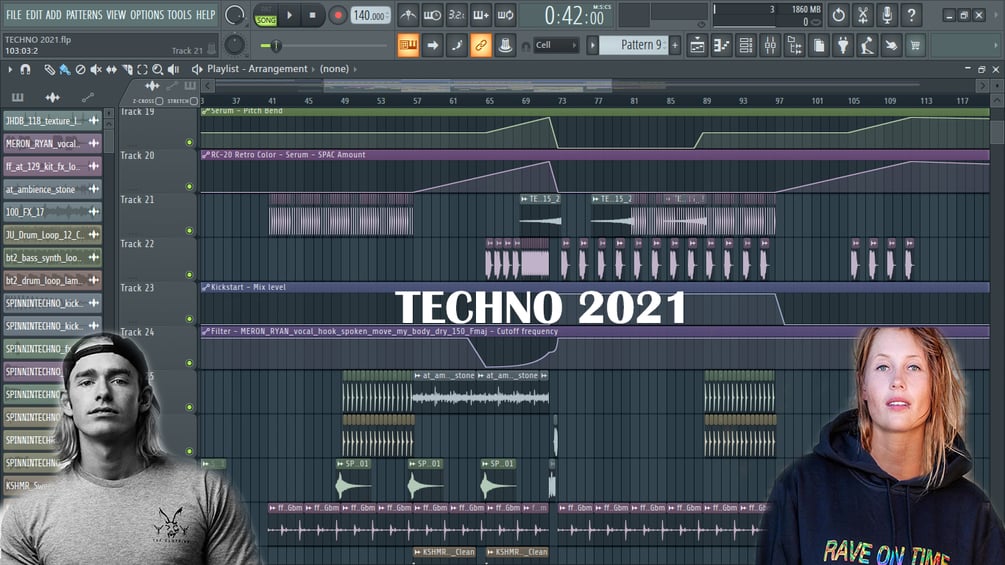
Task: Click the Record button
Action: click(x=338, y=15)
